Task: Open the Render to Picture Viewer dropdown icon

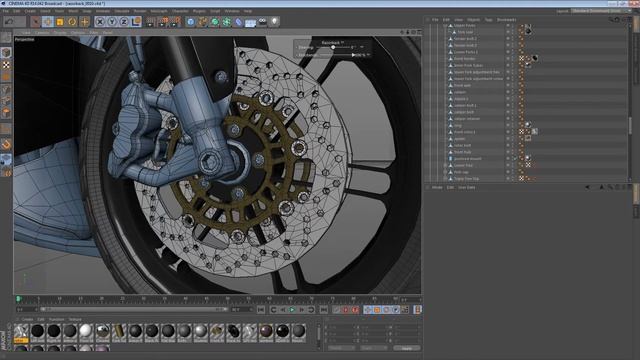Action: pos(164,21)
